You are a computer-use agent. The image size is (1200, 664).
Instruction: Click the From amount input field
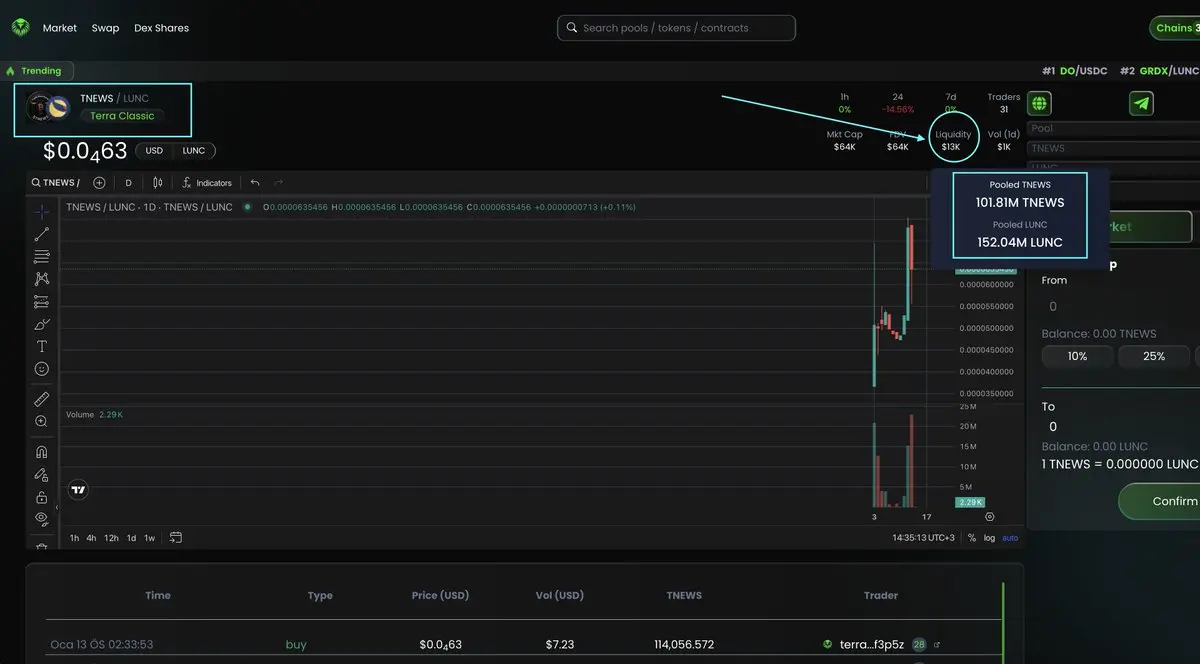click(1120, 306)
